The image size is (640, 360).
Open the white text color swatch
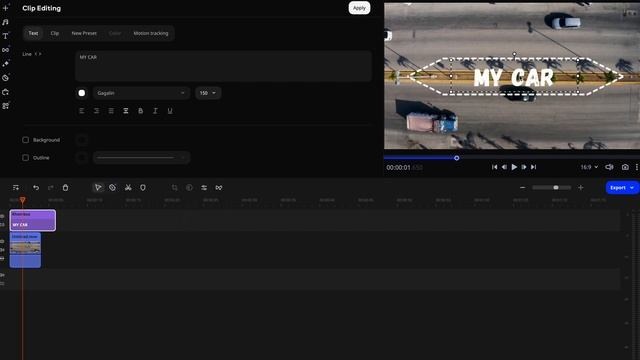click(82, 93)
